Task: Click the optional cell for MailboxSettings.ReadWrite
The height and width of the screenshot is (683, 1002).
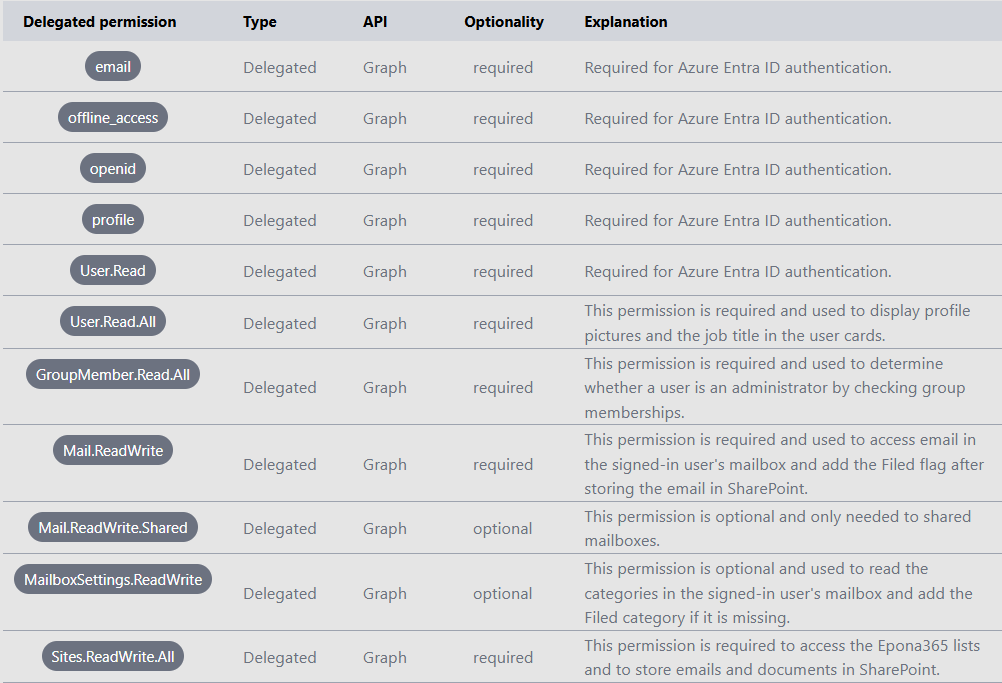Action: tap(503, 594)
